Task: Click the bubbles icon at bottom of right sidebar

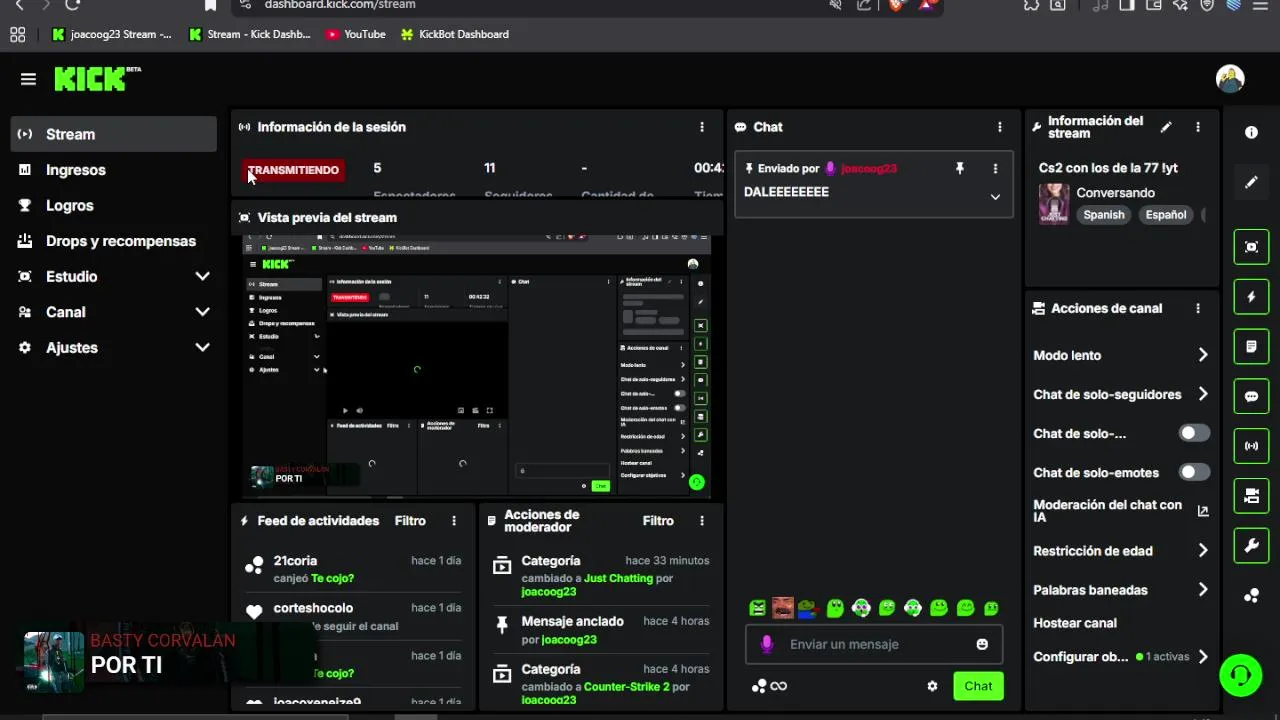Action: 1251,596
